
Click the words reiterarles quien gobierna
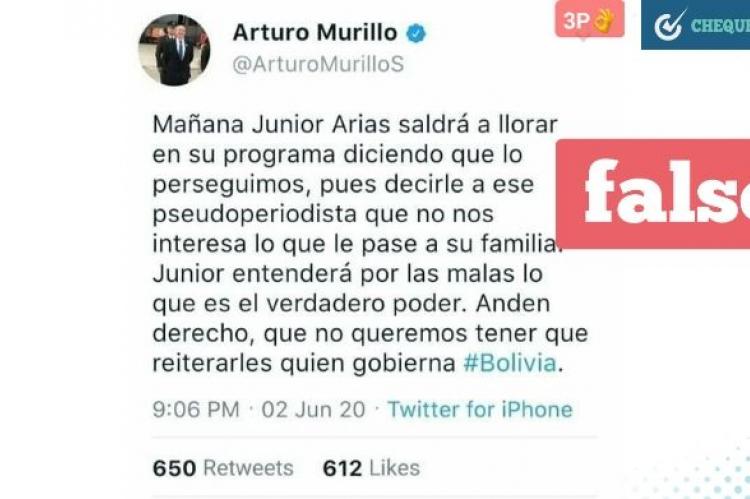[304, 364]
